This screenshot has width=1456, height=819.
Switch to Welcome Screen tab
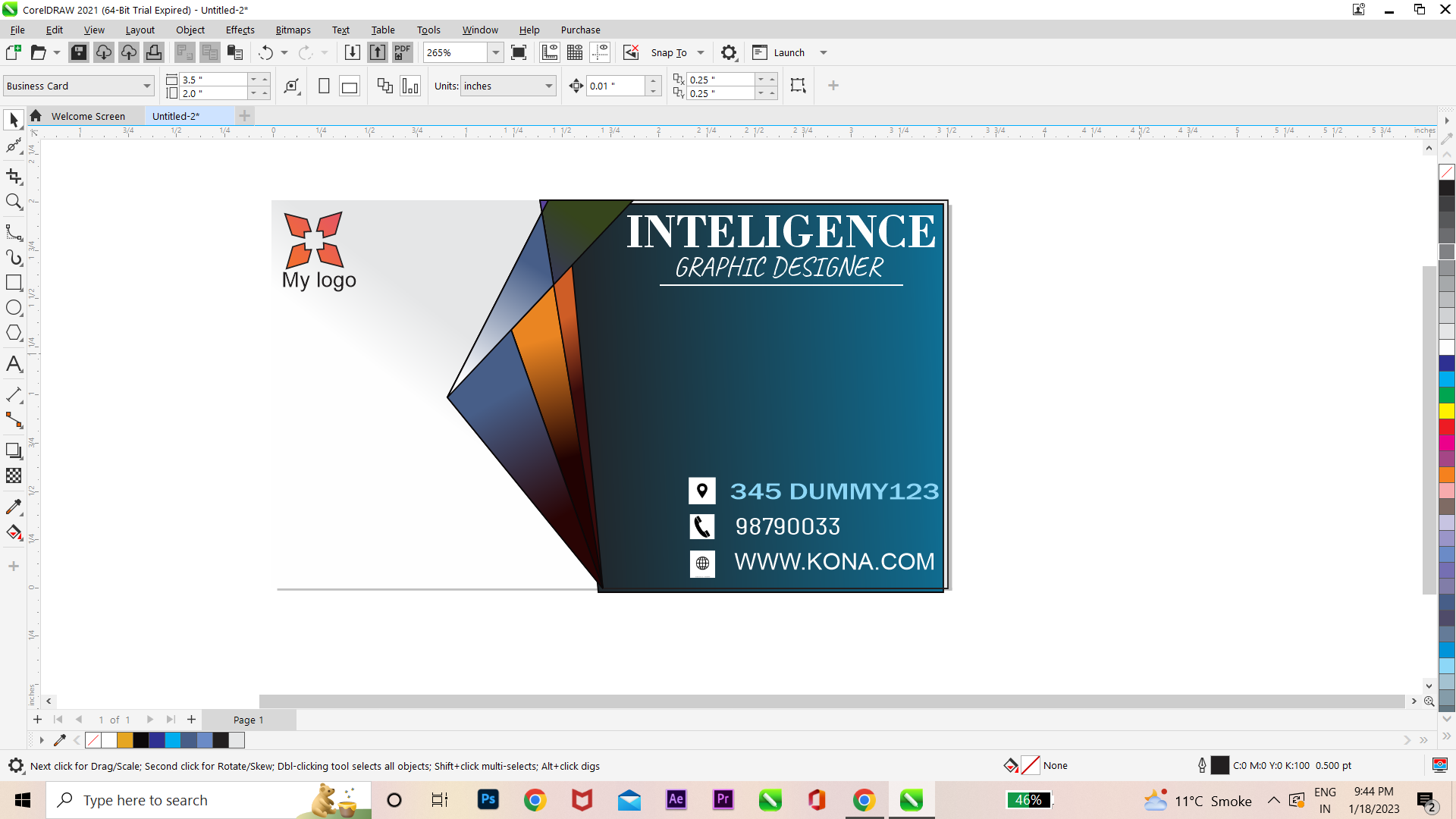pos(88,116)
